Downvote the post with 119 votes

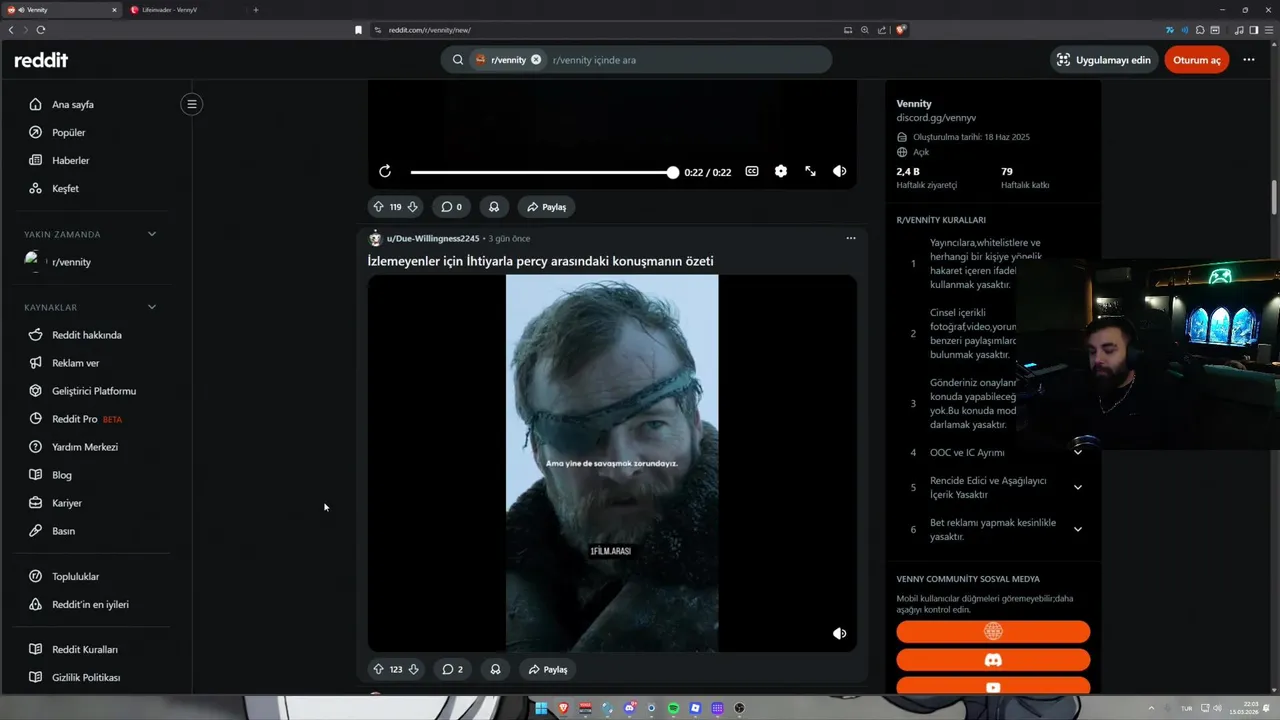(412, 207)
